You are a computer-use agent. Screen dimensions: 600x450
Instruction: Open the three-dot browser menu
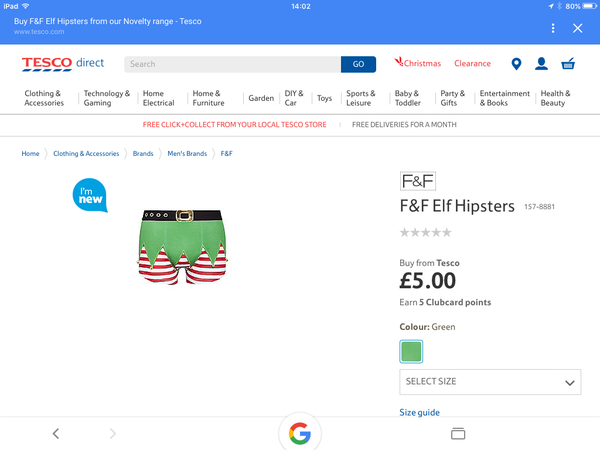click(x=553, y=28)
